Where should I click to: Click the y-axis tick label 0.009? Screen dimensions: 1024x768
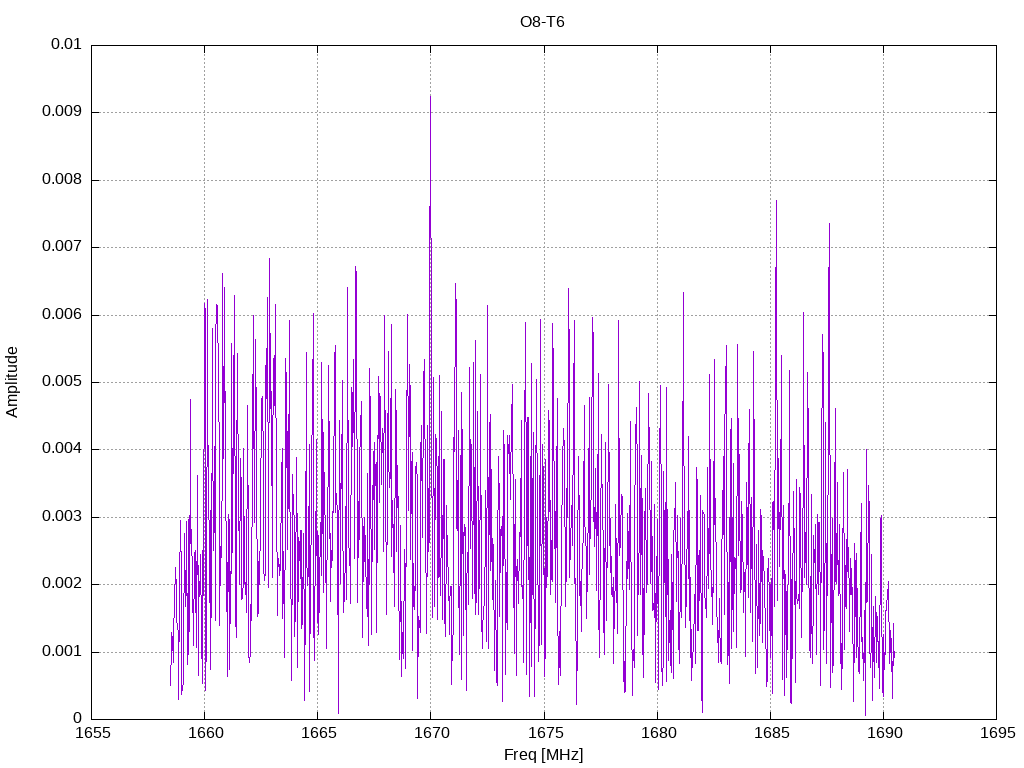tap(62, 112)
